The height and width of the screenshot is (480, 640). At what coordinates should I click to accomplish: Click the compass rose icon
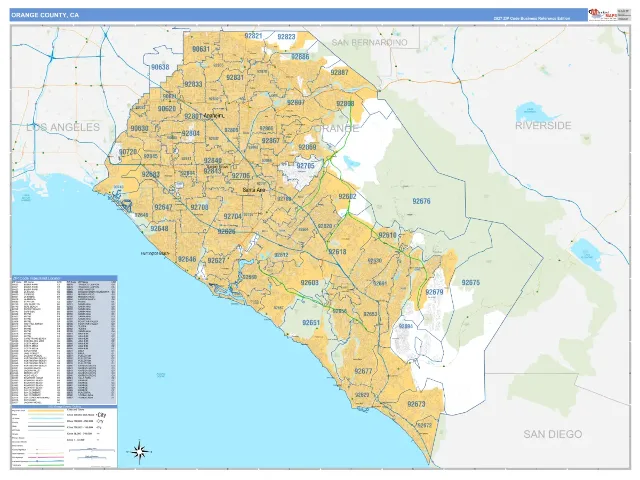(x=140, y=451)
